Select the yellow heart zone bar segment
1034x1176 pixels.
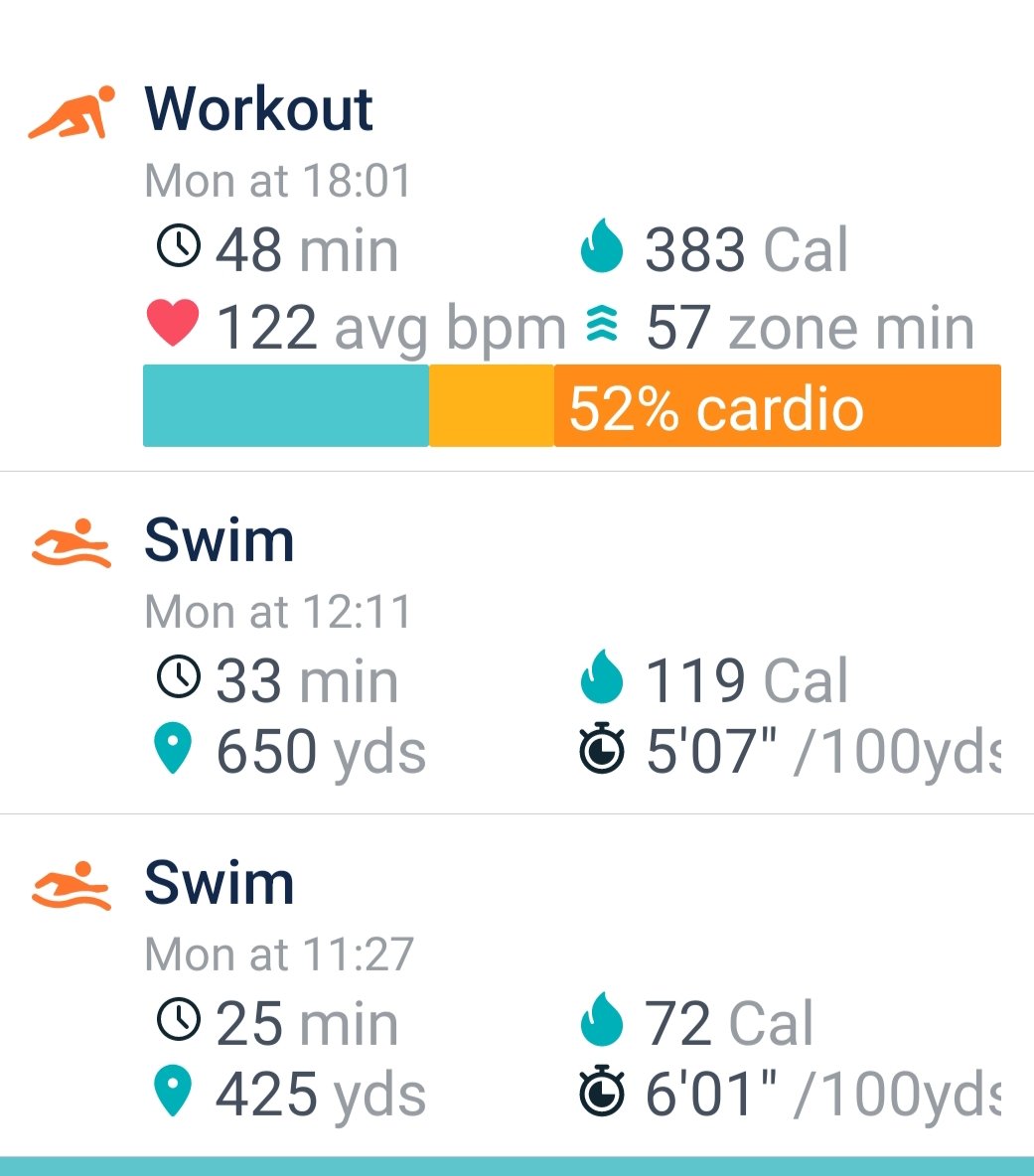pyautogui.click(x=492, y=406)
